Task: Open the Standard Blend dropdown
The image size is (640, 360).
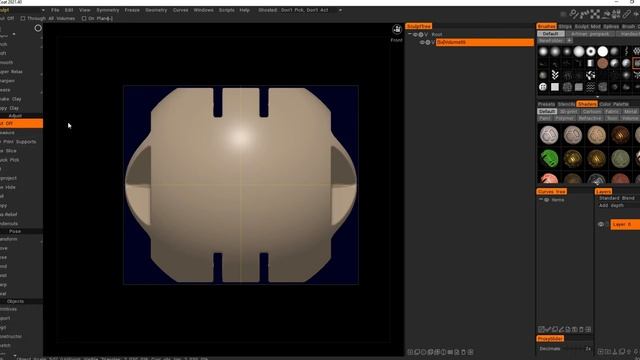Action: click(618, 198)
